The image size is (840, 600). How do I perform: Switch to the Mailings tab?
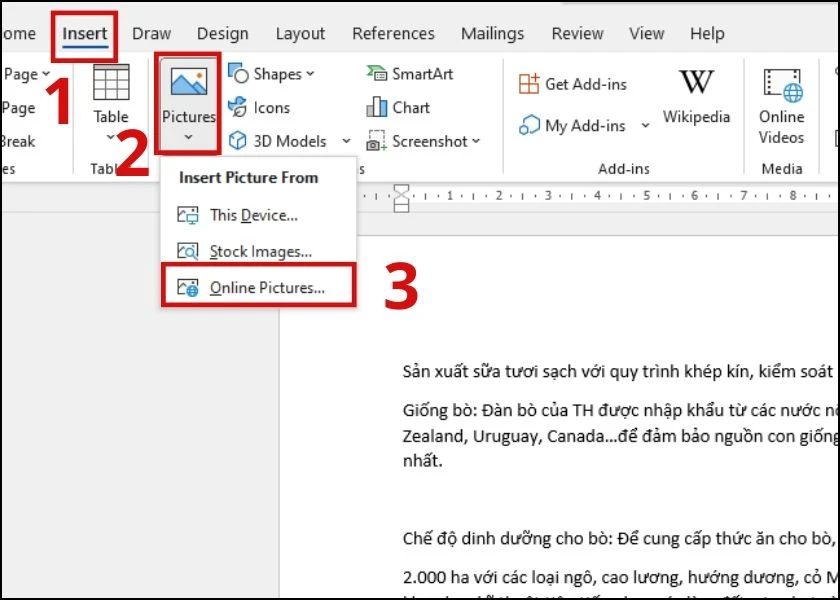pyautogui.click(x=492, y=33)
